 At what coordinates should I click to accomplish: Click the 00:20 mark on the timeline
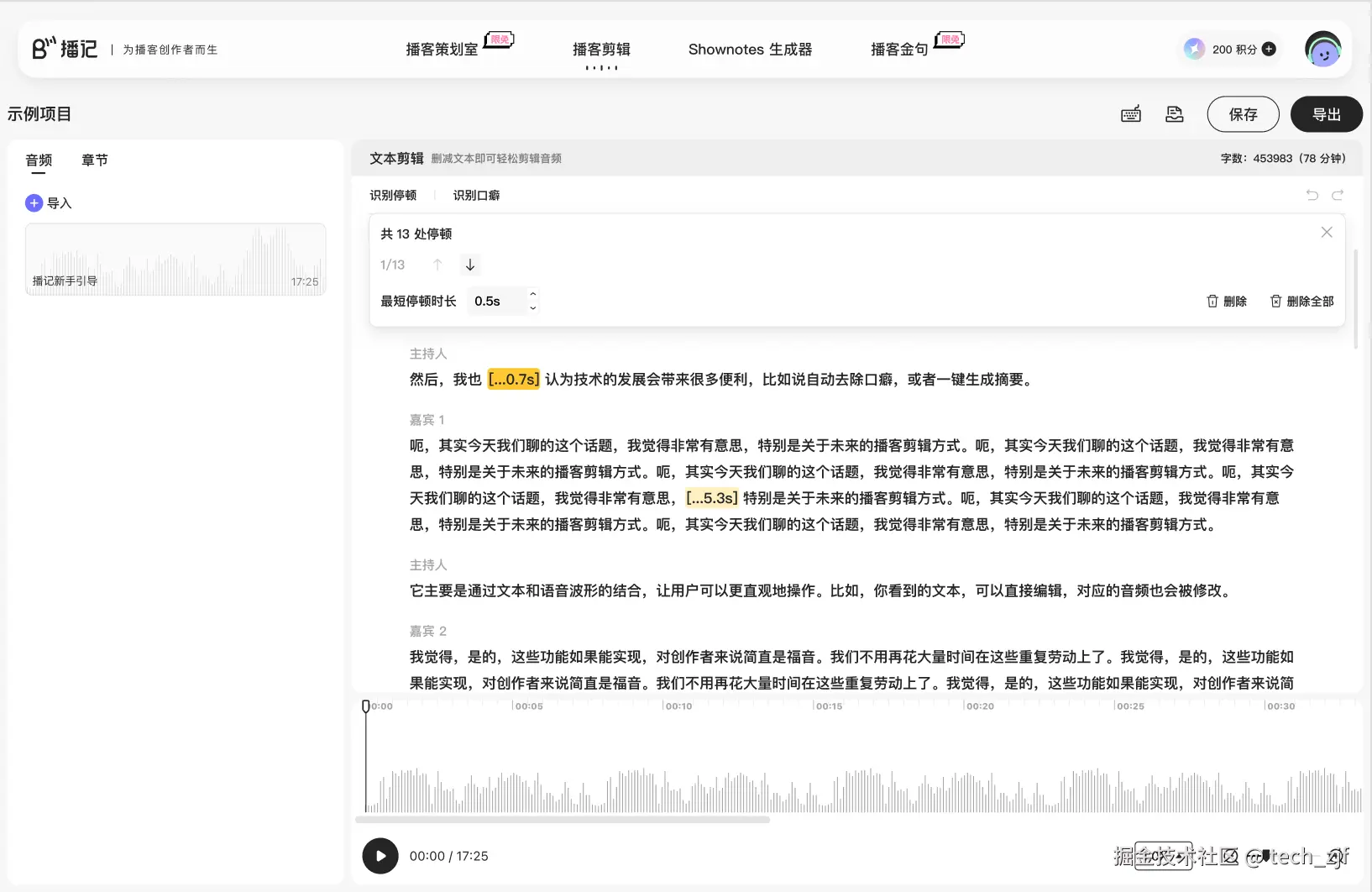click(x=980, y=706)
